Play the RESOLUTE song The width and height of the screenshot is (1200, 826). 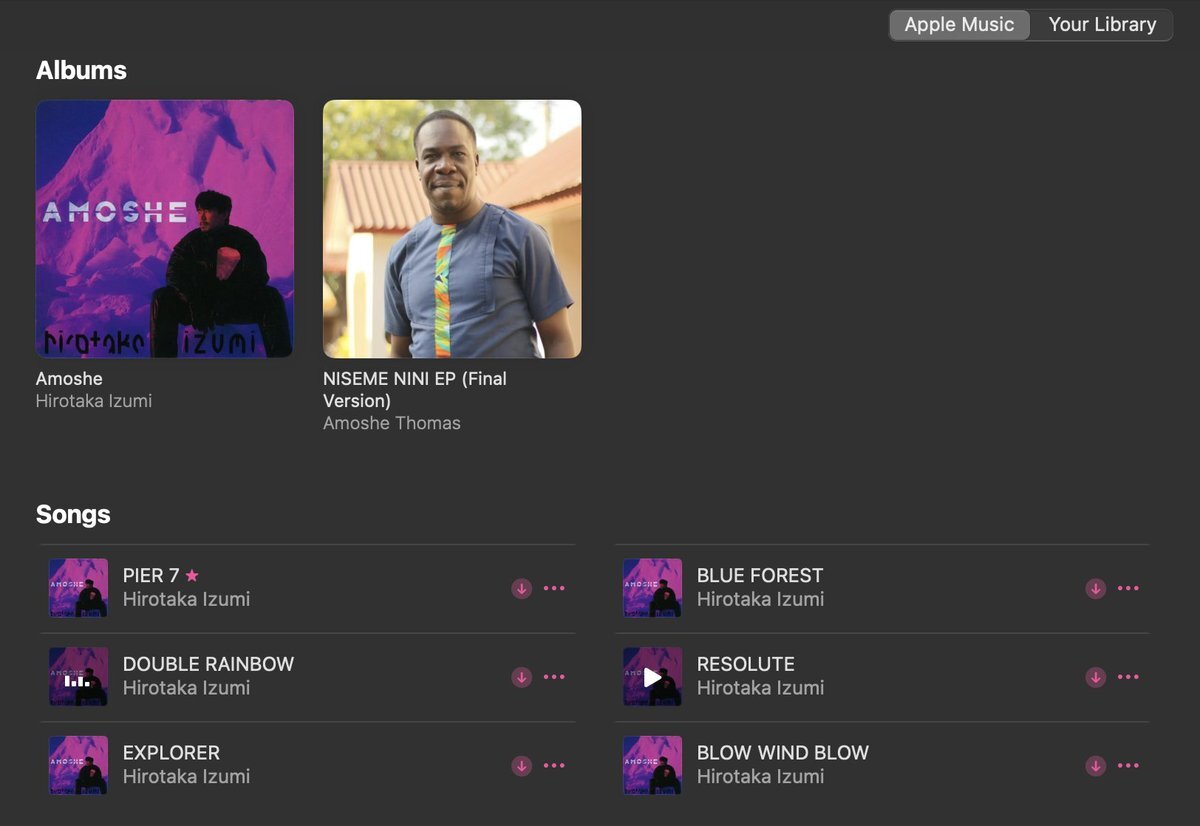tap(652, 677)
